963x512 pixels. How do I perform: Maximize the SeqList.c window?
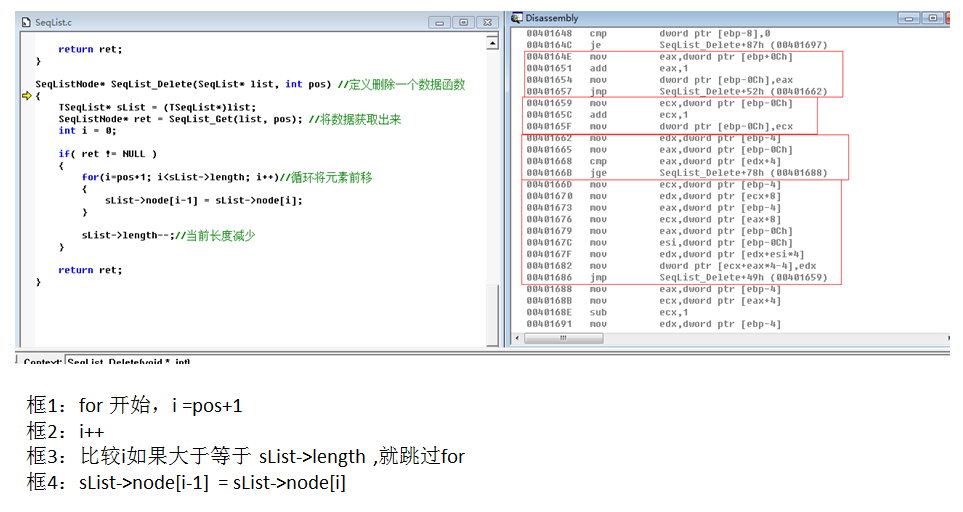464,23
